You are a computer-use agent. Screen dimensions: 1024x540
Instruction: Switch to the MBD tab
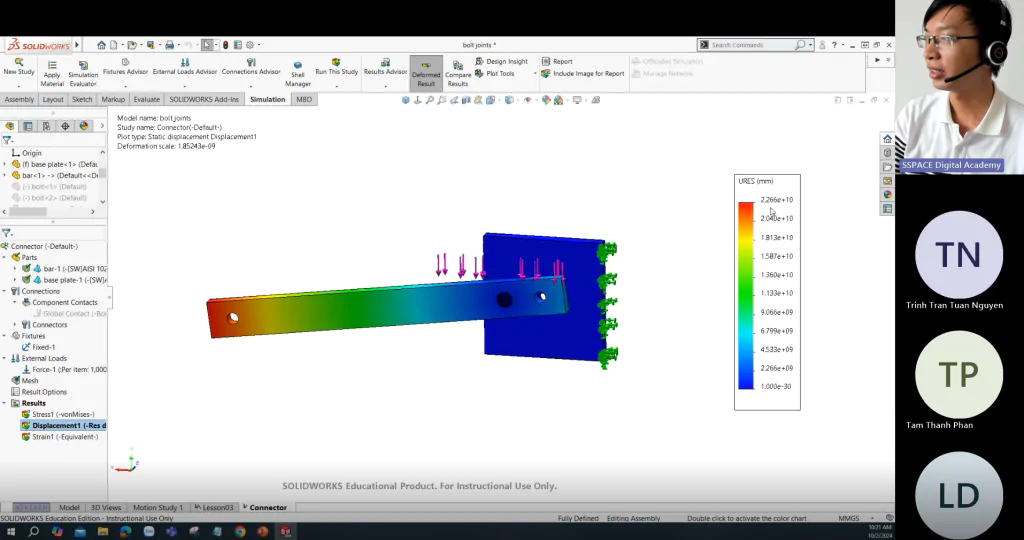[x=304, y=99]
